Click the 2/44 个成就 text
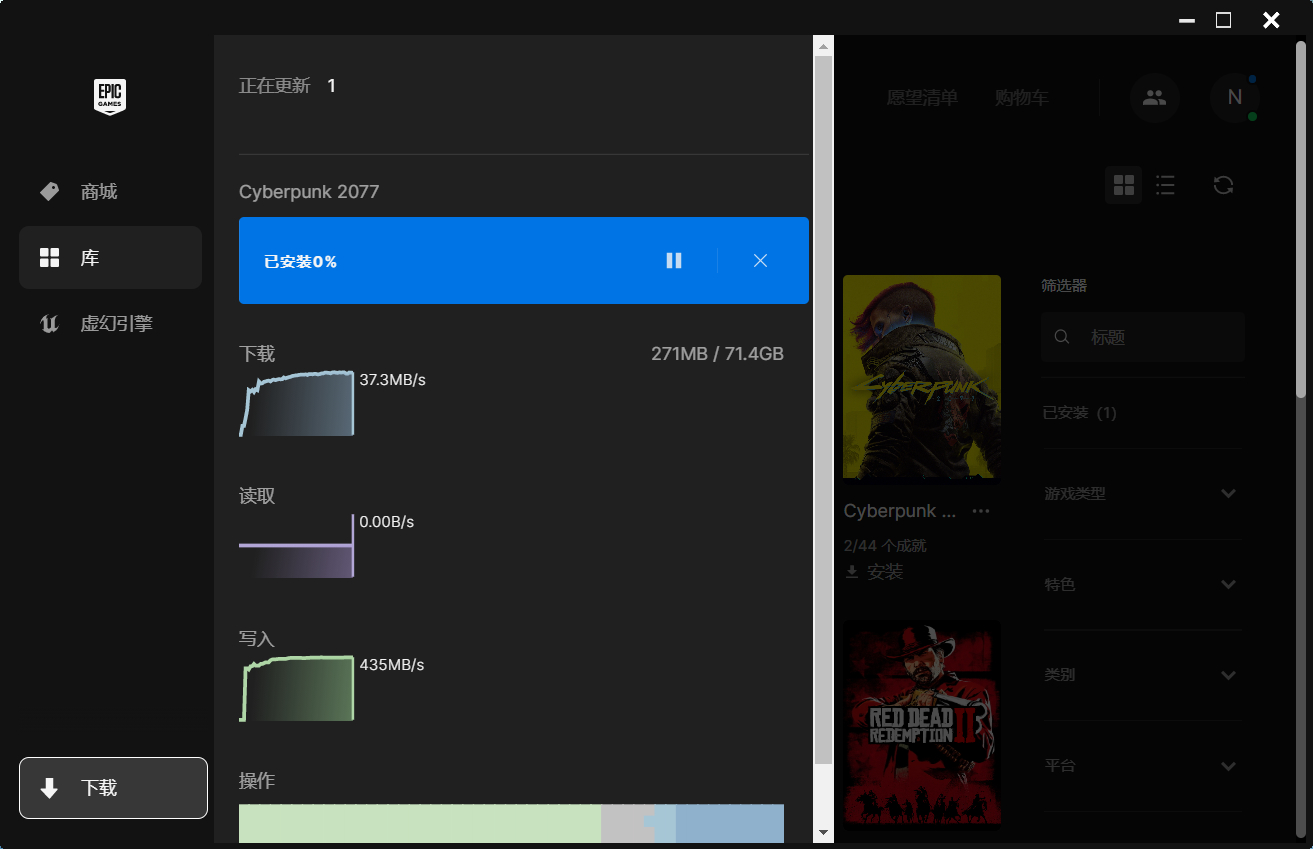Image resolution: width=1313 pixels, height=849 pixels. coord(885,546)
